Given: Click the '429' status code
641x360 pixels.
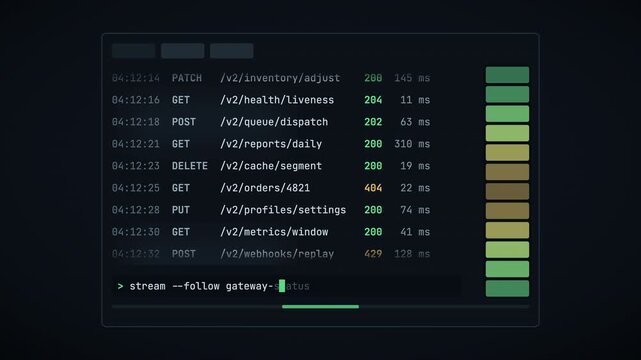Looking at the screenshot, I should click(373, 254).
